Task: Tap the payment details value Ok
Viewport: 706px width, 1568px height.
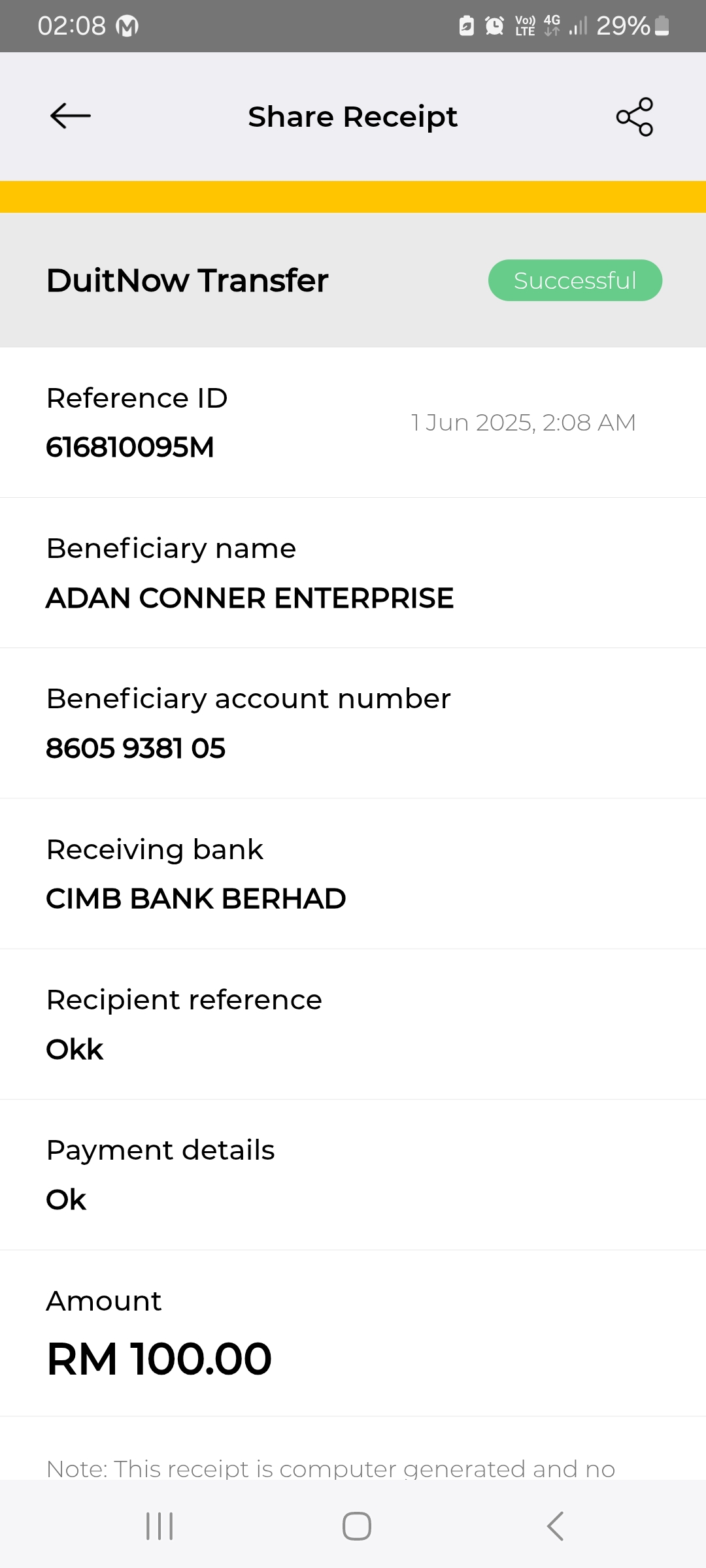Action: click(66, 1200)
